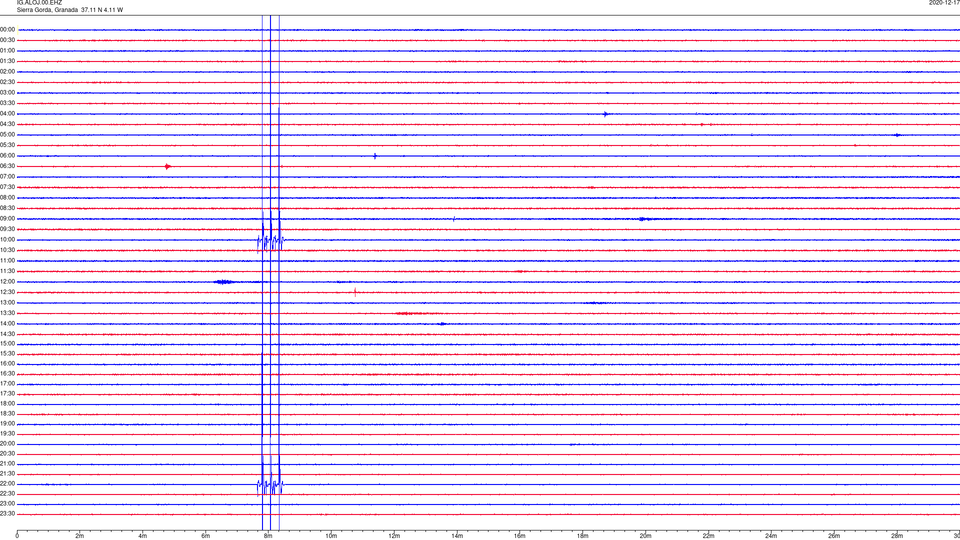The image size is (960, 540).
Task: Click the 2m tick label on time axis
Action: [x=80, y=536]
